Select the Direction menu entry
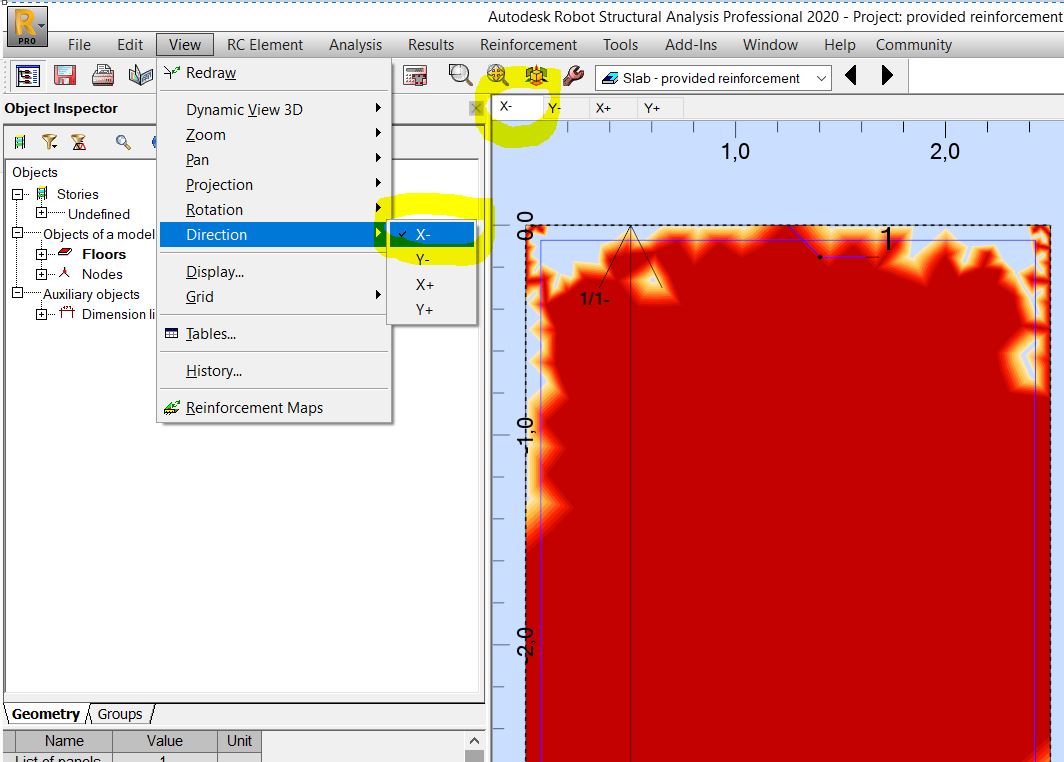 tap(275, 235)
